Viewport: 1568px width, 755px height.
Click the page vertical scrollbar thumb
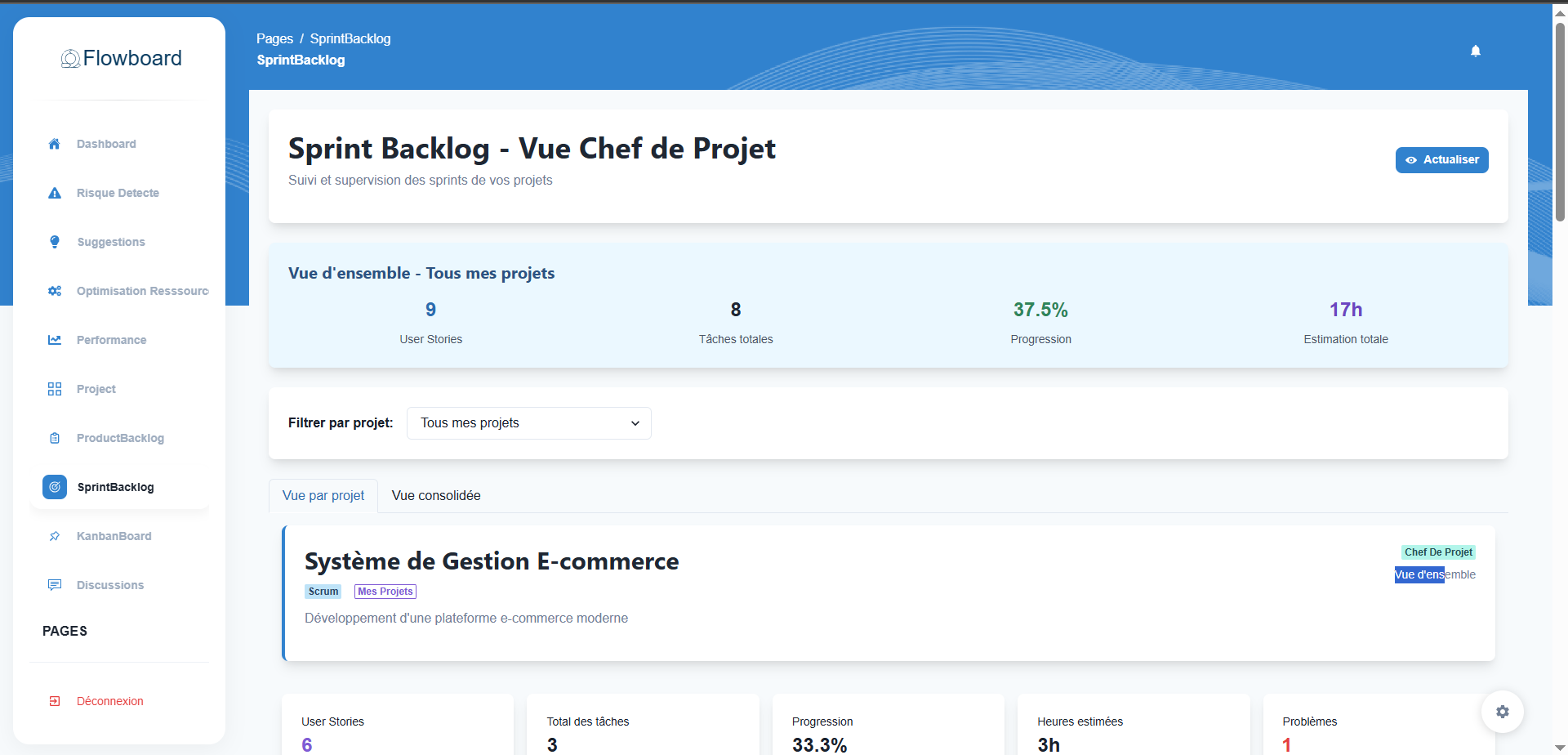(1560, 123)
